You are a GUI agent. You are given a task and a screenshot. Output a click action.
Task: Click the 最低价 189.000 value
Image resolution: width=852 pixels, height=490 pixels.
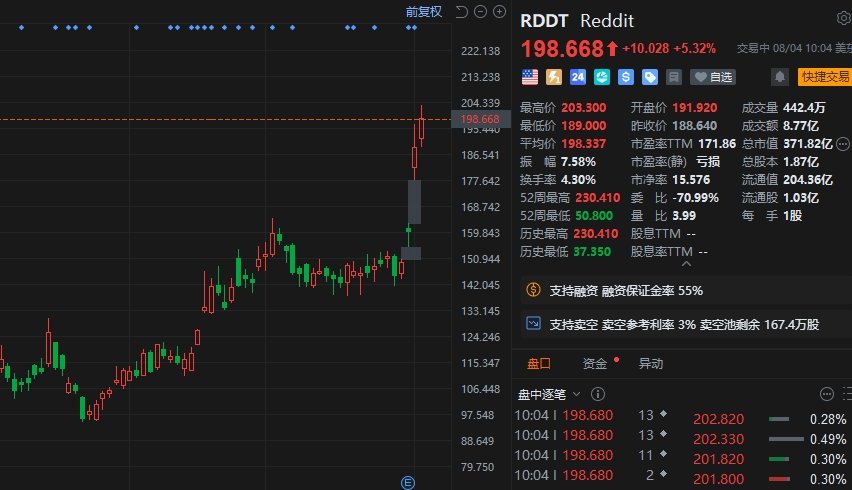[584, 125]
